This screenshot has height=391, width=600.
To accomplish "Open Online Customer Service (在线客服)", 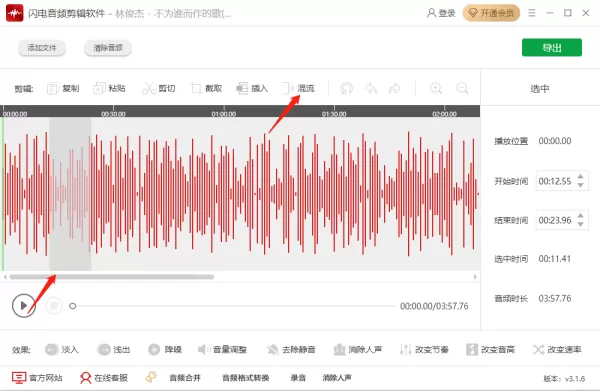I will pyautogui.click(x=104, y=378).
